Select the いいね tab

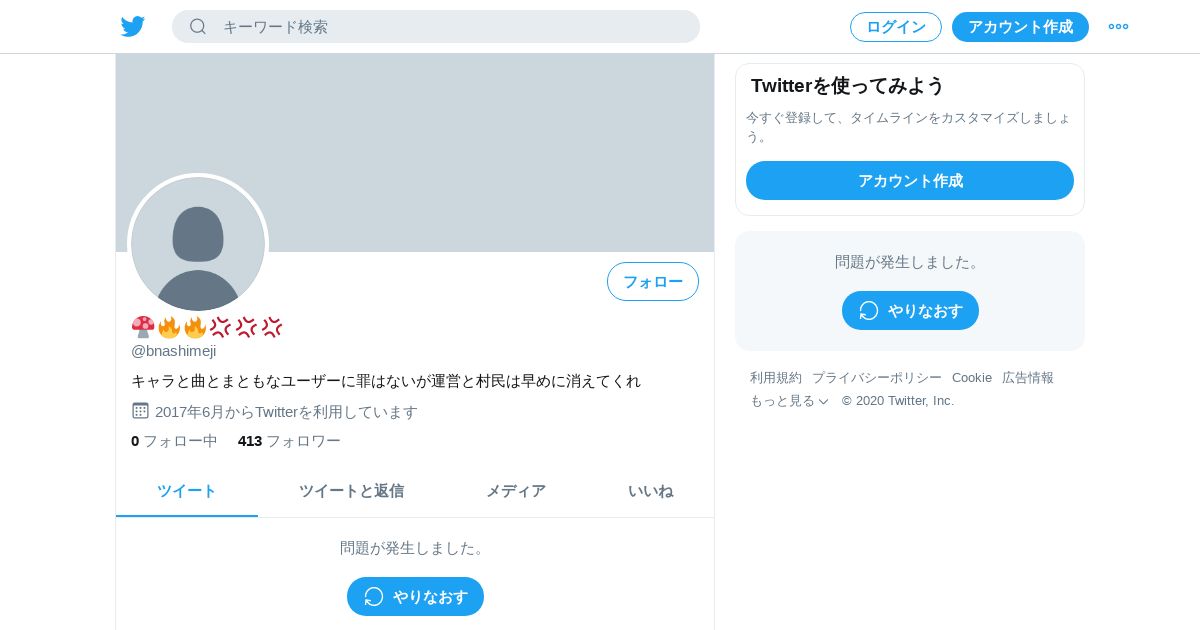point(651,491)
